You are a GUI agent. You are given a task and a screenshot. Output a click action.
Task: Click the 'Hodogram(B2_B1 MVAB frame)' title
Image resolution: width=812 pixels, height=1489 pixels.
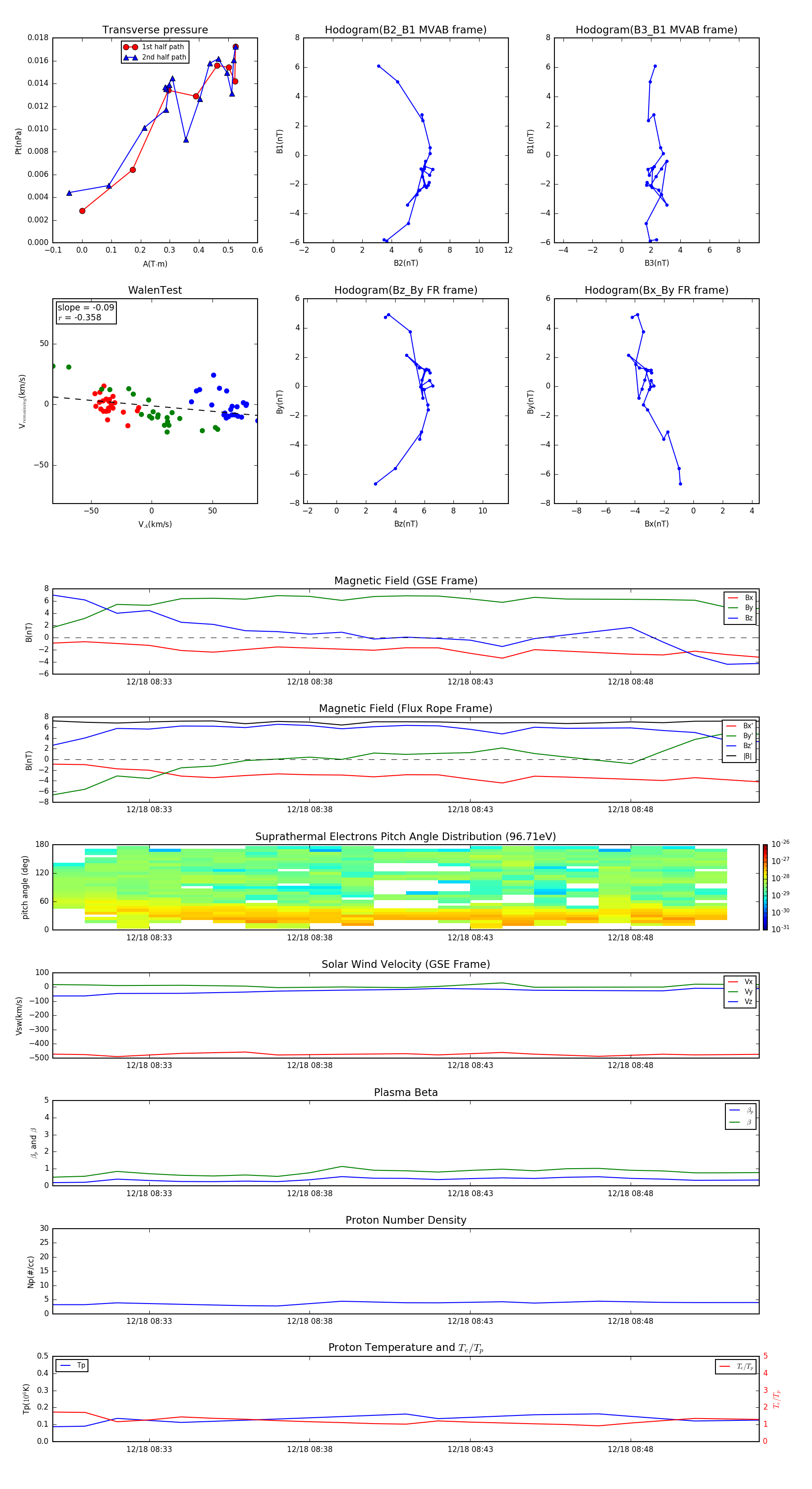click(x=406, y=29)
